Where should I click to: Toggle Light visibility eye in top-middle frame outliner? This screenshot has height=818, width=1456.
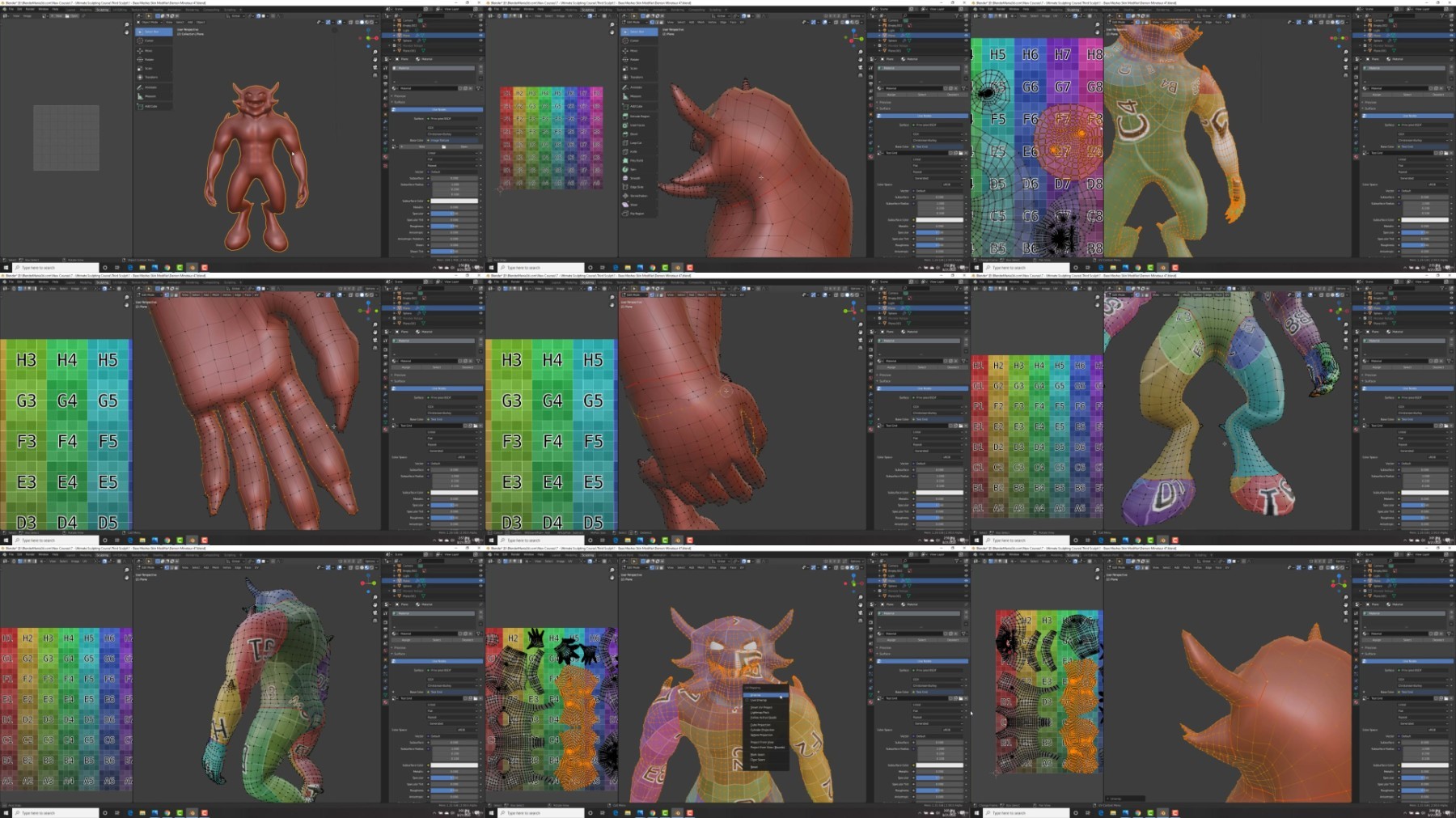pos(966,30)
